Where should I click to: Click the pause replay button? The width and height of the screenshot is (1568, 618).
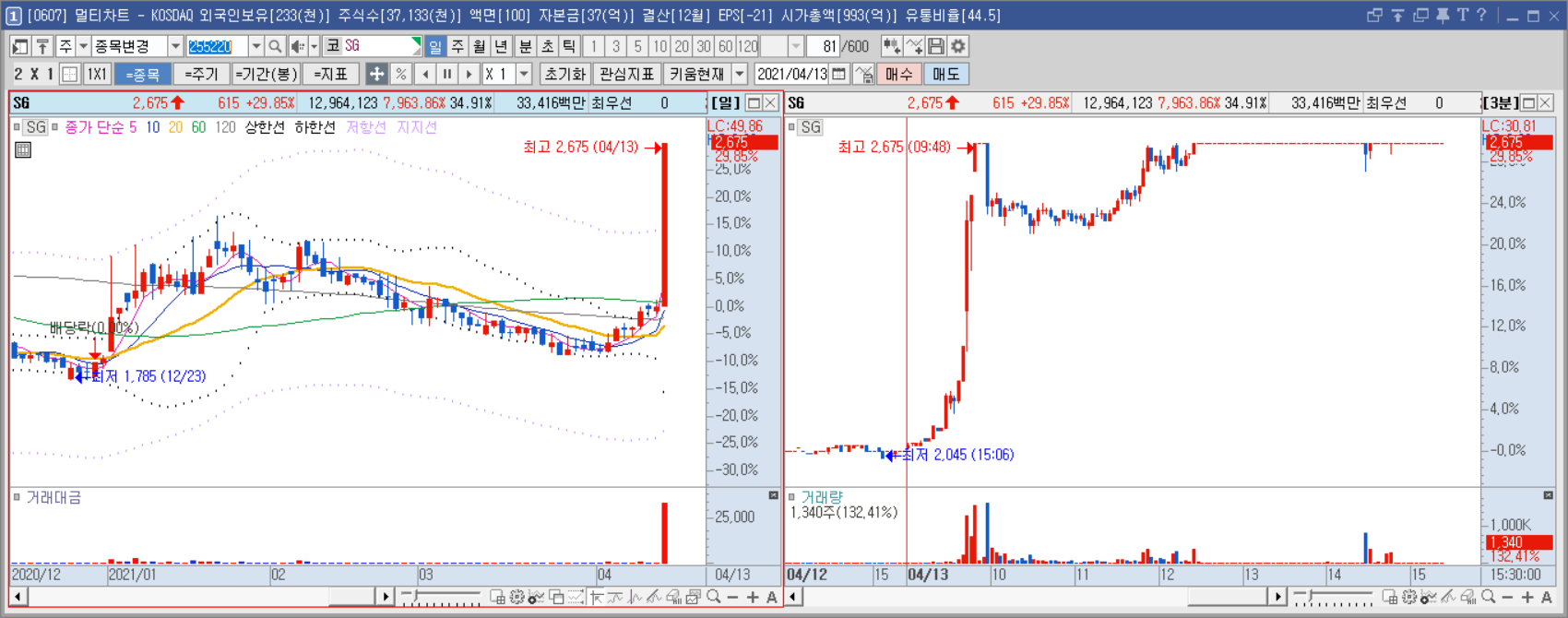coord(447,74)
